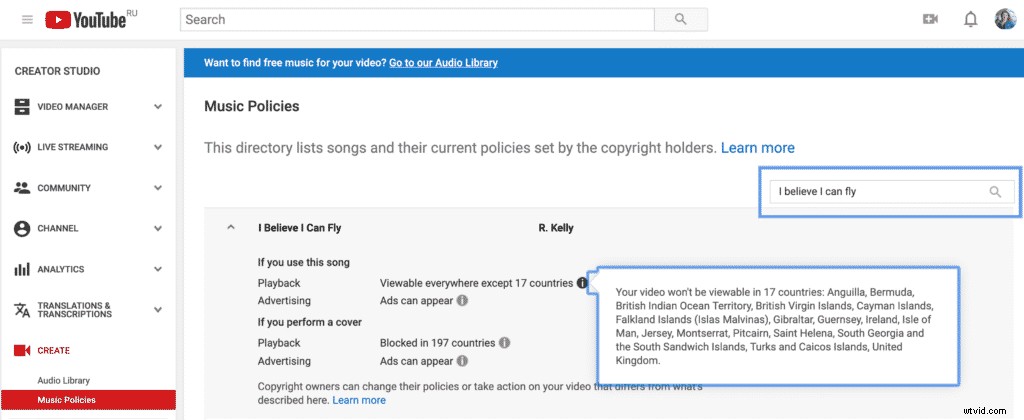
Task: Open Learn more beside the directory description
Action: point(758,148)
